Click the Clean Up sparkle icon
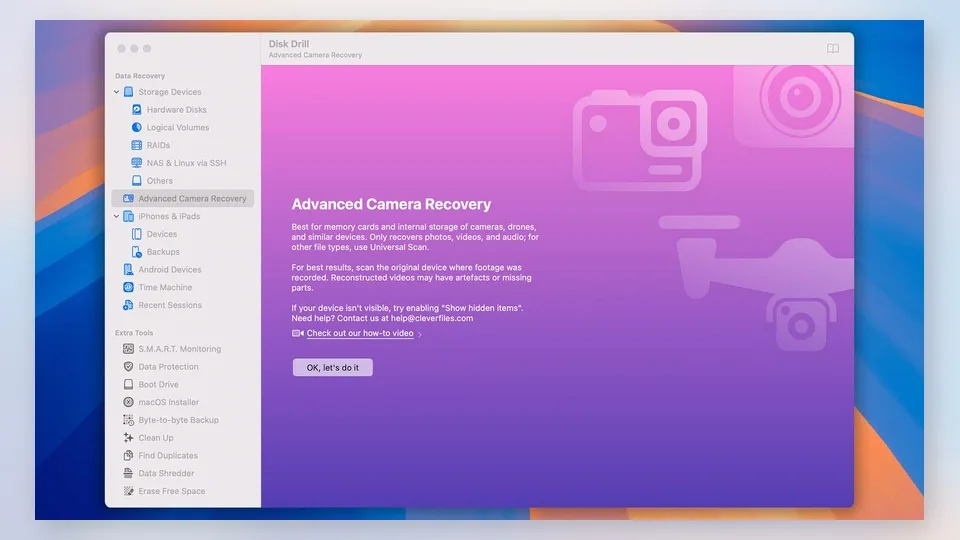 click(129, 438)
